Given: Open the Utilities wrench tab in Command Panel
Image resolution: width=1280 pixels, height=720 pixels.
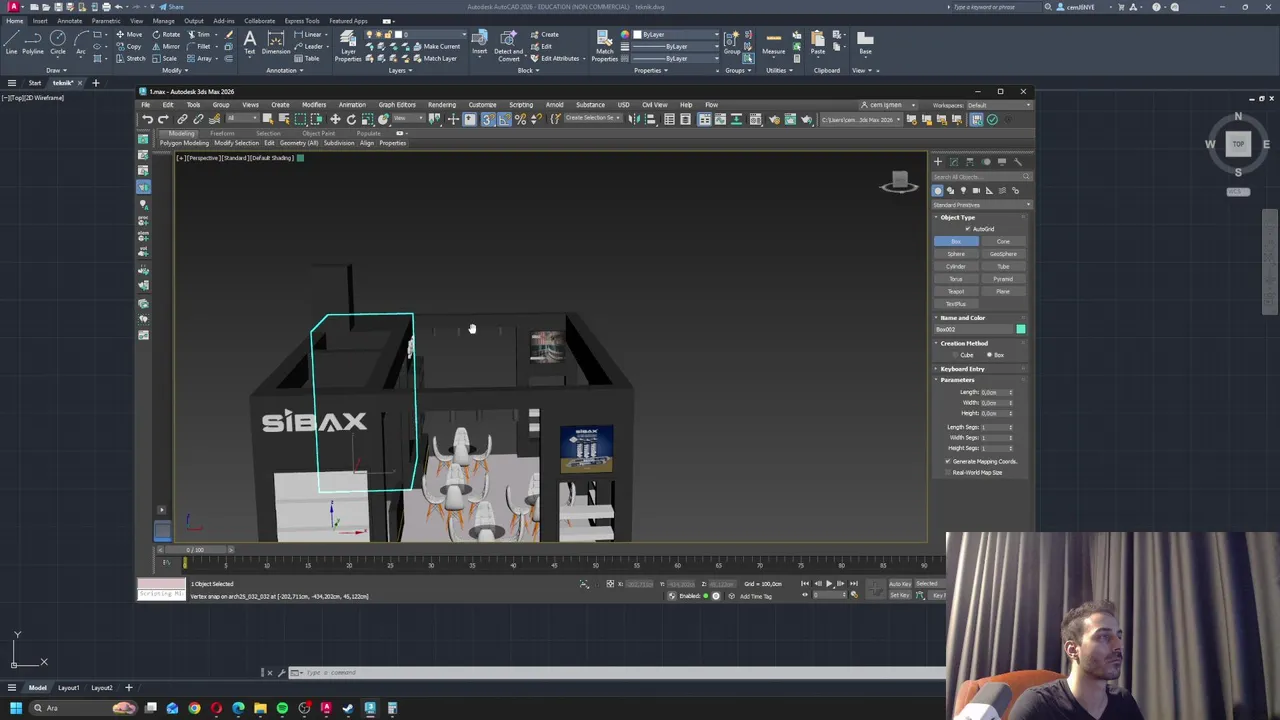Looking at the screenshot, I should pos(1018,162).
